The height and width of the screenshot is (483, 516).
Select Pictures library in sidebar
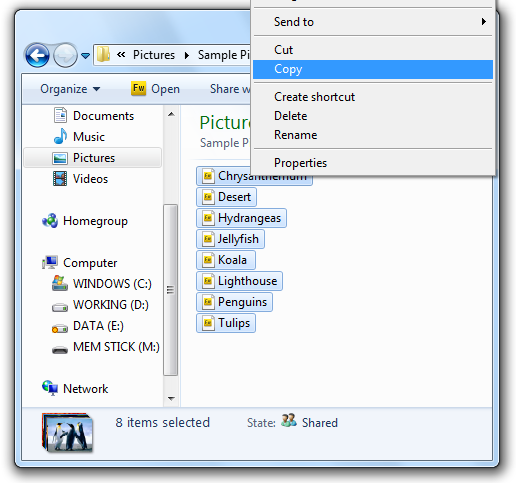(x=93, y=158)
